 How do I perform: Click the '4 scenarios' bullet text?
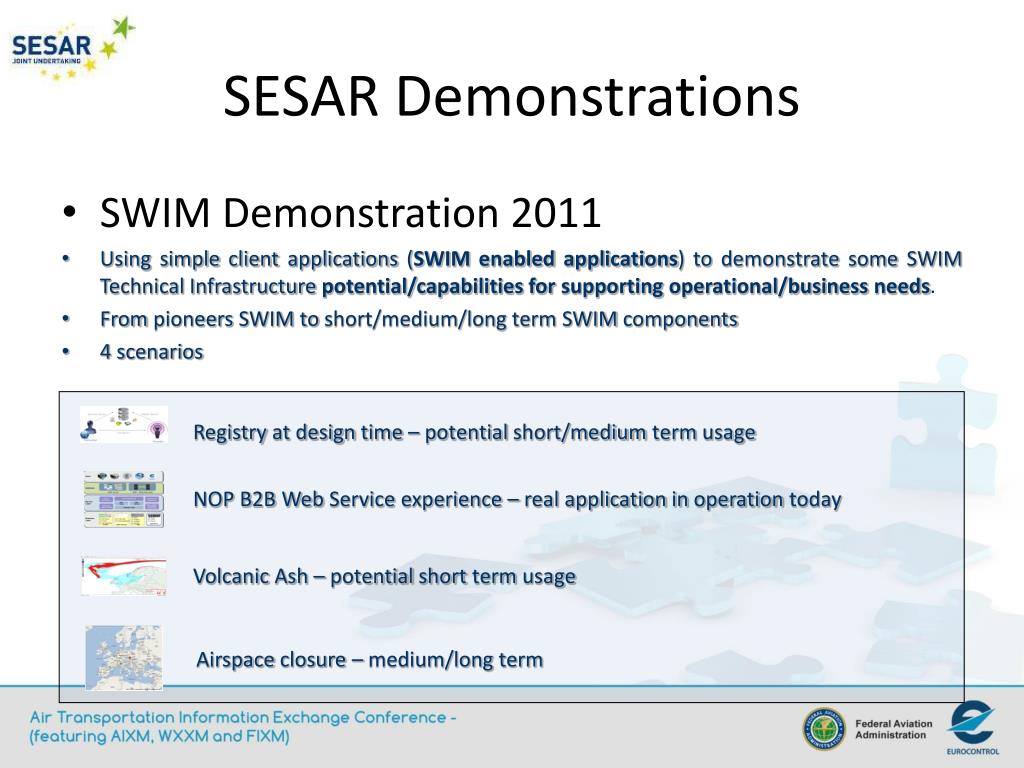(152, 351)
